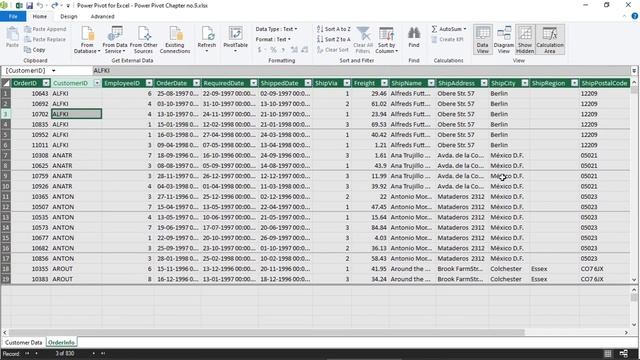Select the ShipPostalCode column header
This screenshot has width=640, height=360.
coord(604,83)
